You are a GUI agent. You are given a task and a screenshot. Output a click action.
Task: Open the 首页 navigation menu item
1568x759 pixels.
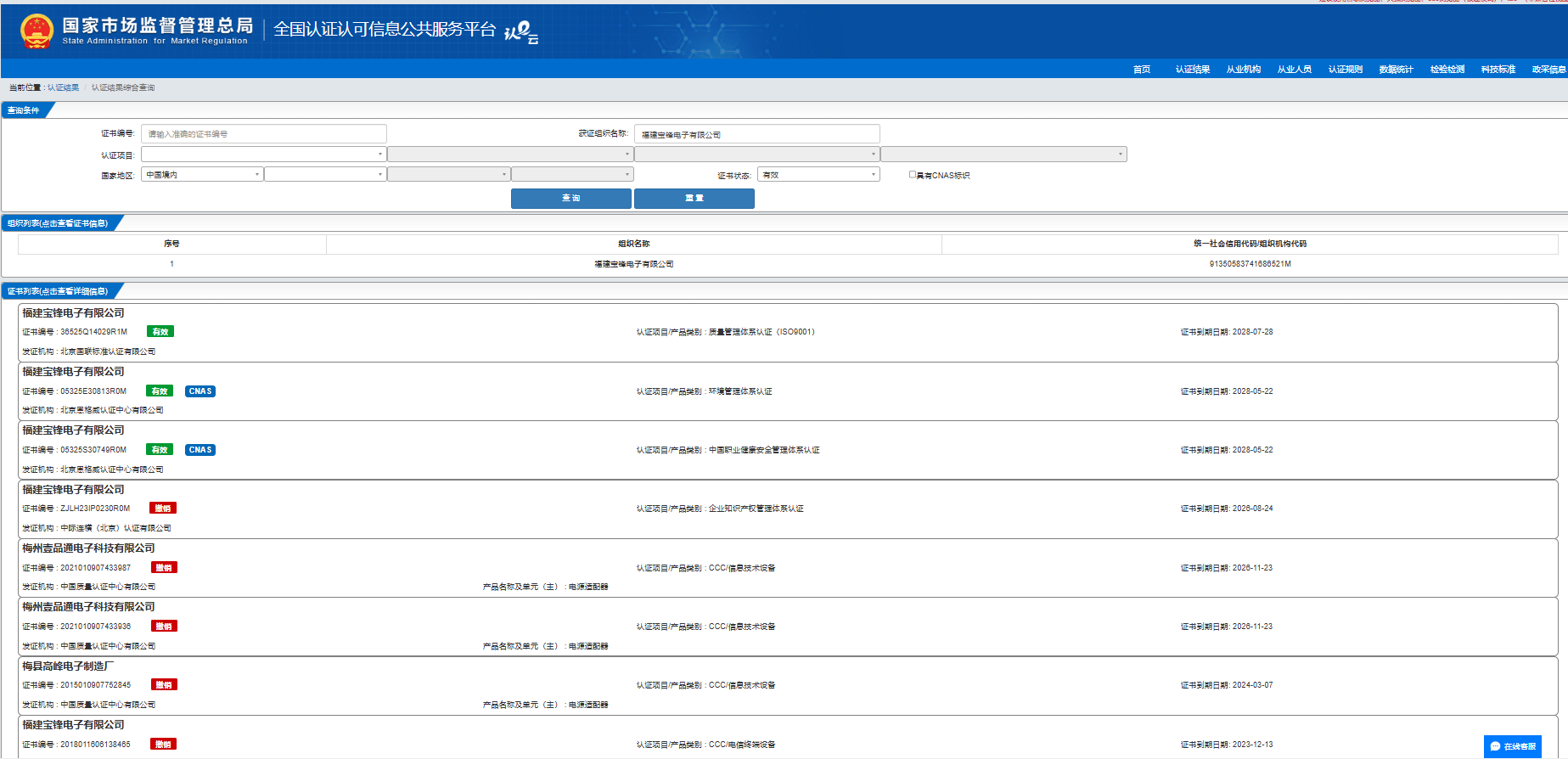point(1142,70)
